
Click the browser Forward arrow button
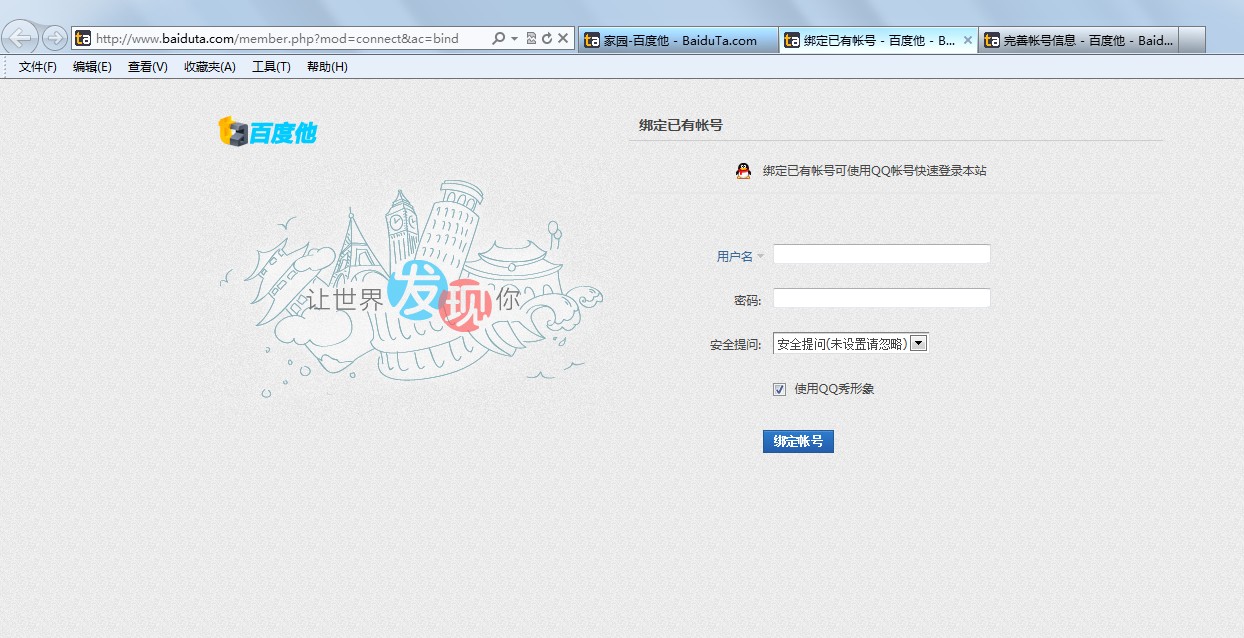(x=55, y=38)
